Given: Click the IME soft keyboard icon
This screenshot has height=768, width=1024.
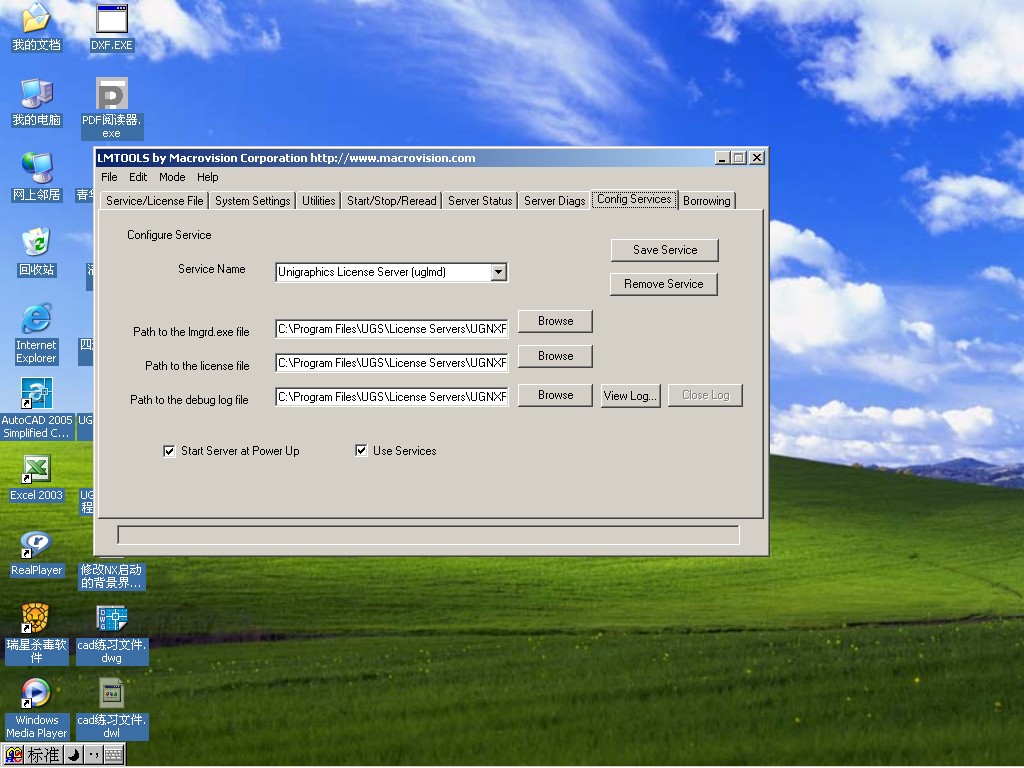Looking at the screenshot, I should click(114, 756).
